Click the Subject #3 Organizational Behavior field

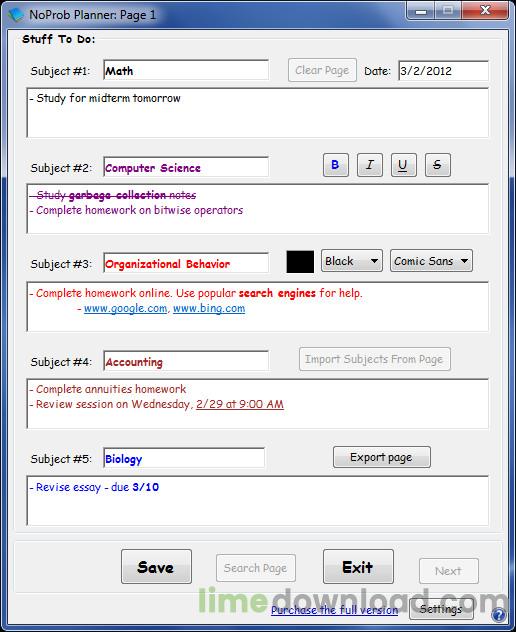[186, 263]
